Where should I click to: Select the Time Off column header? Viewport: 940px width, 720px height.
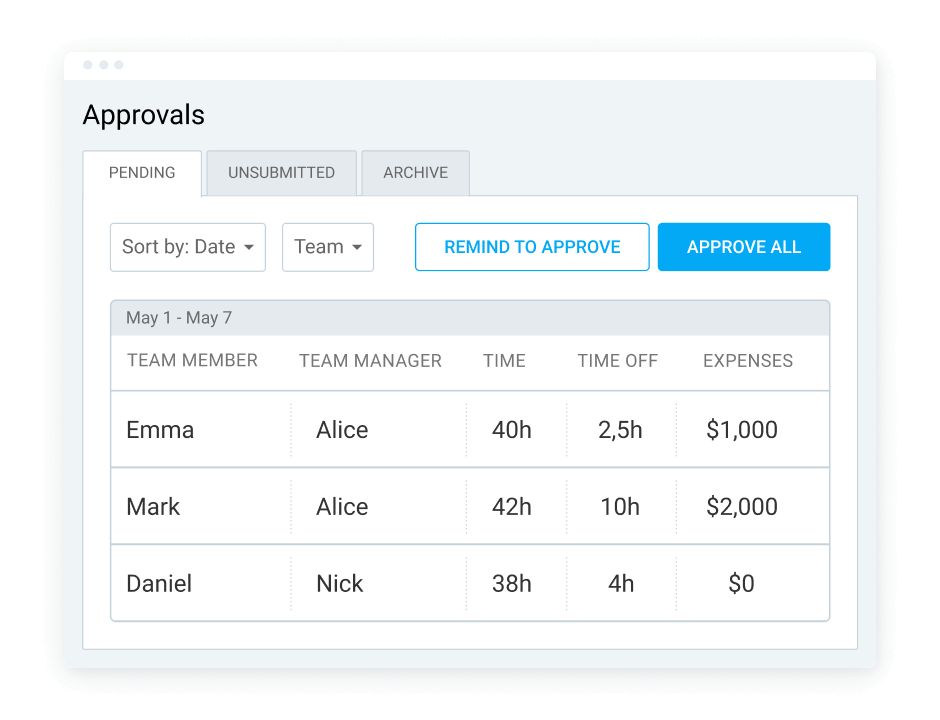pos(617,361)
